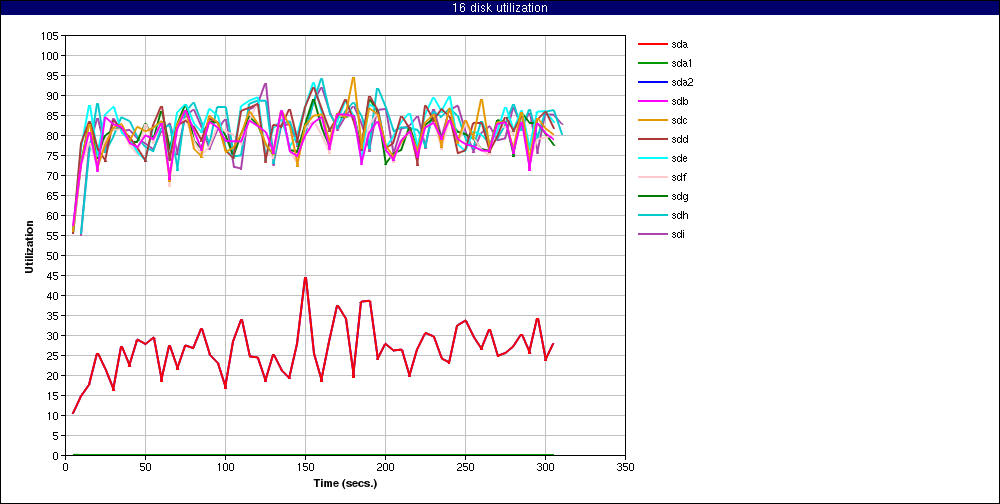Click the red sda legend line swatch
Screen dimensions: 1000x504
click(x=652, y=45)
